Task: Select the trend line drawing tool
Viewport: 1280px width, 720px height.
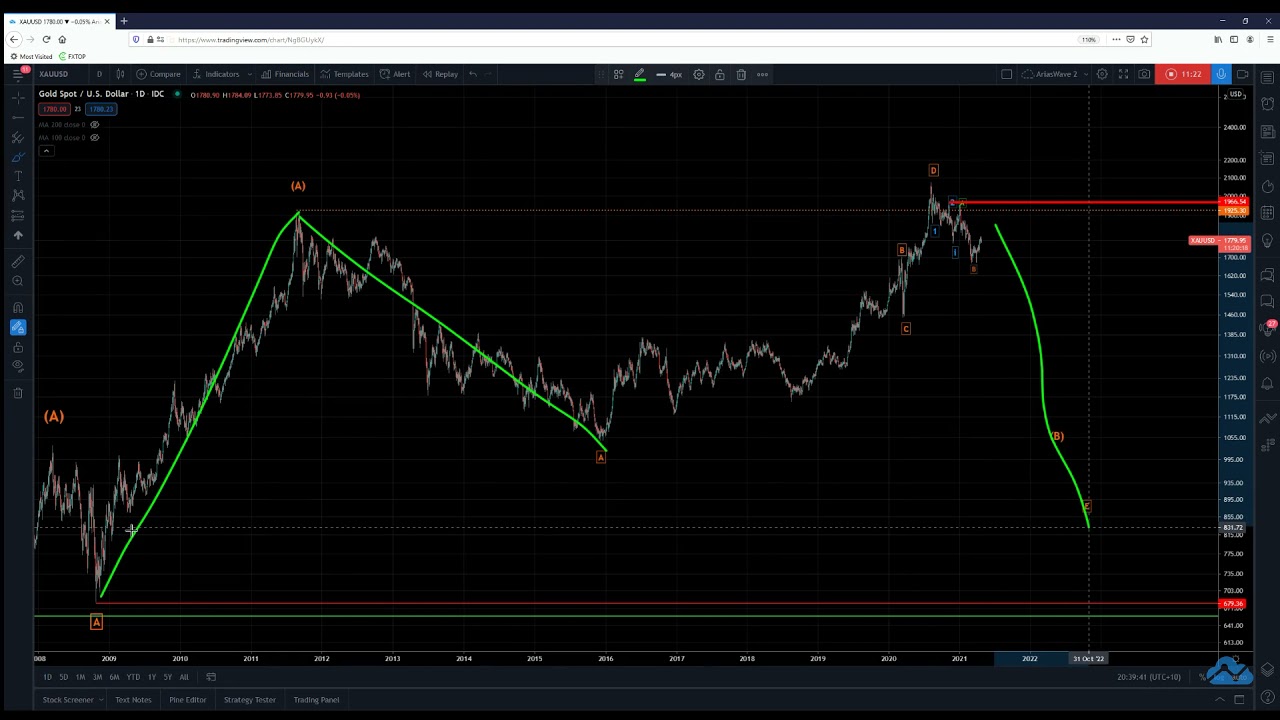Action: (18, 118)
